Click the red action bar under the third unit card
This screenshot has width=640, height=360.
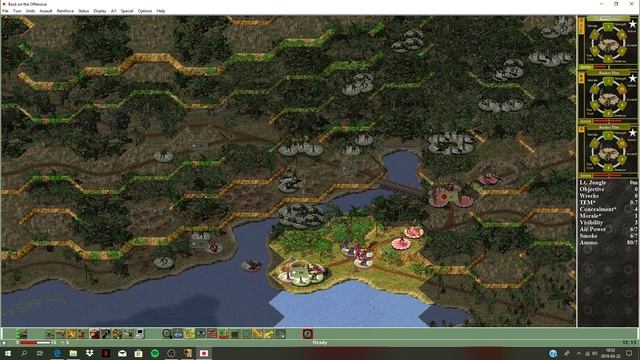click(x=607, y=176)
